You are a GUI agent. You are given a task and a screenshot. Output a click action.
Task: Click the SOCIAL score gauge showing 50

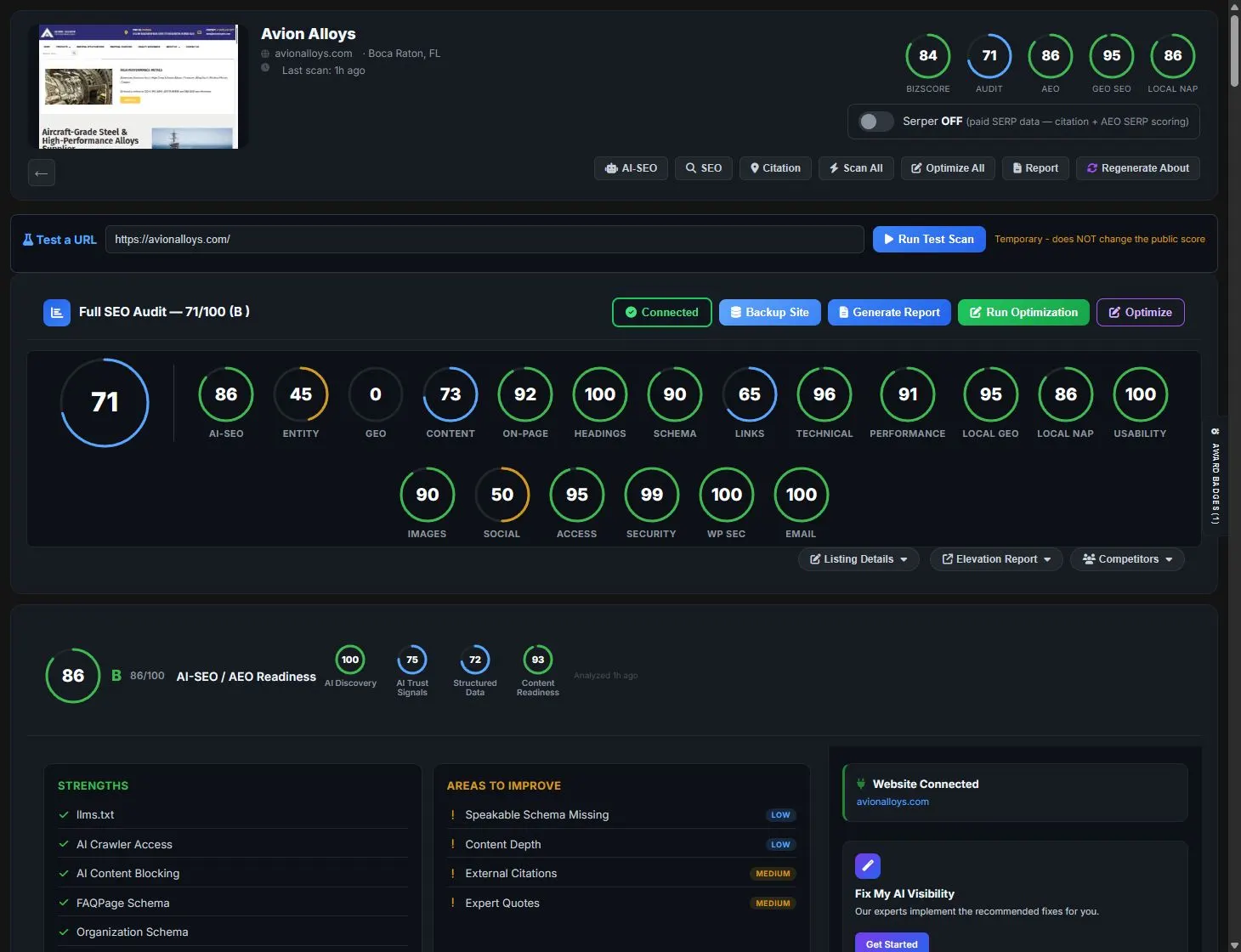coord(501,495)
